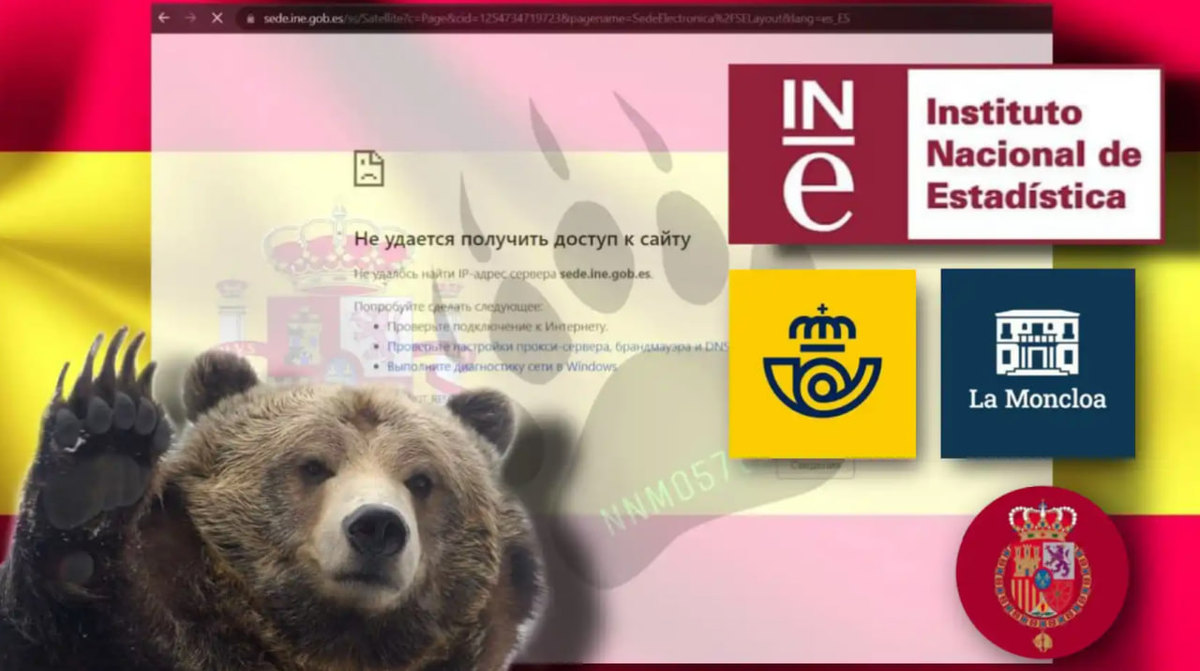Click the browser forward arrow
This screenshot has width=1200, height=671.
point(190,18)
